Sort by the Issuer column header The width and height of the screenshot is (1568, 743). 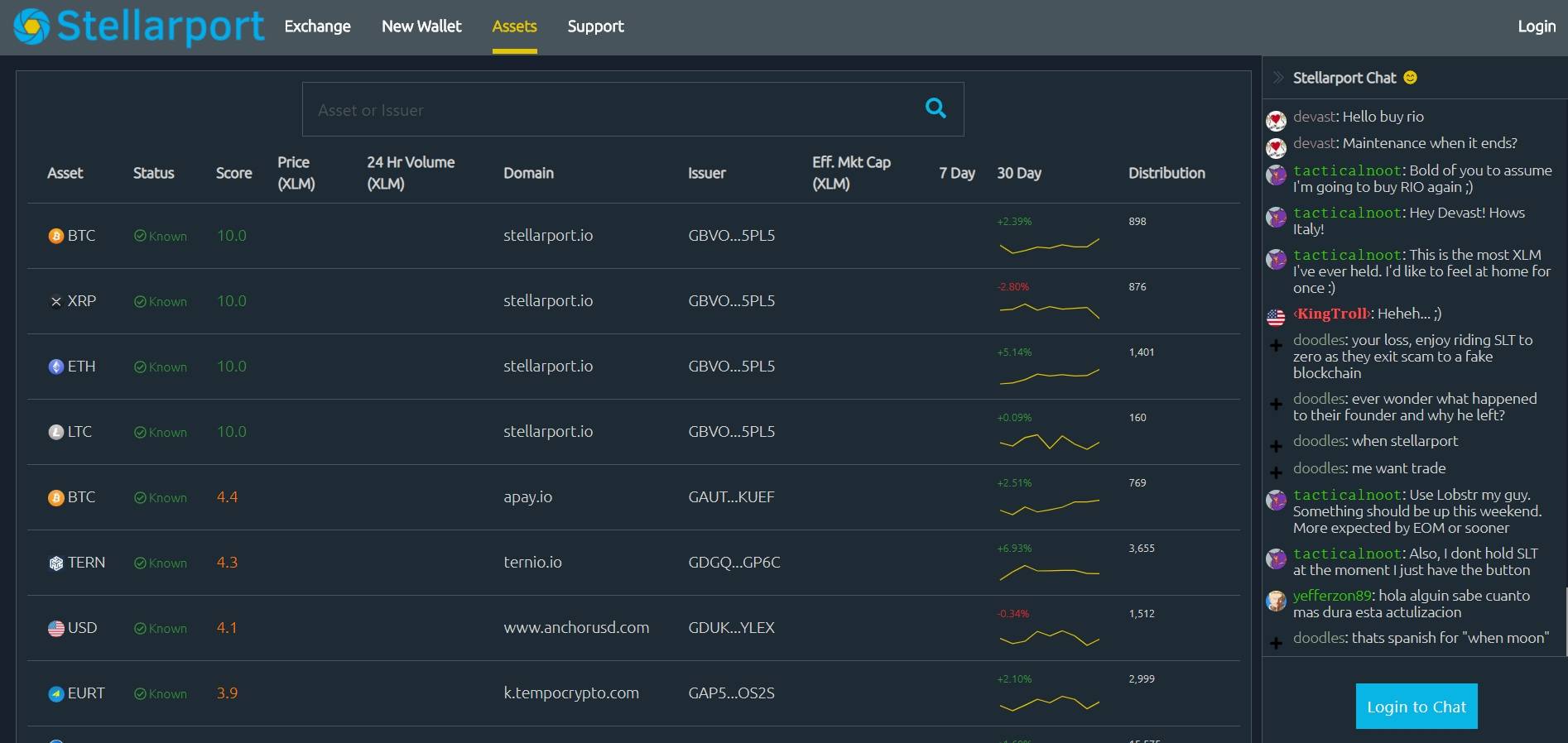pos(706,173)
